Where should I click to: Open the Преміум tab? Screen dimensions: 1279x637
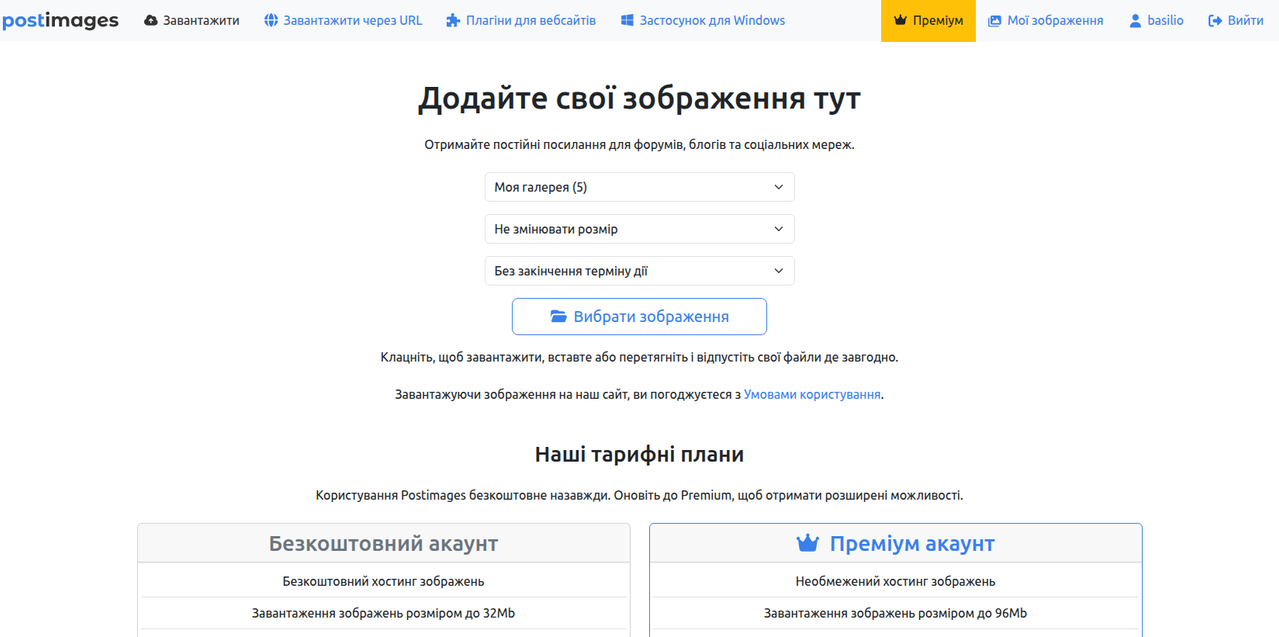[x=928, y=20]
